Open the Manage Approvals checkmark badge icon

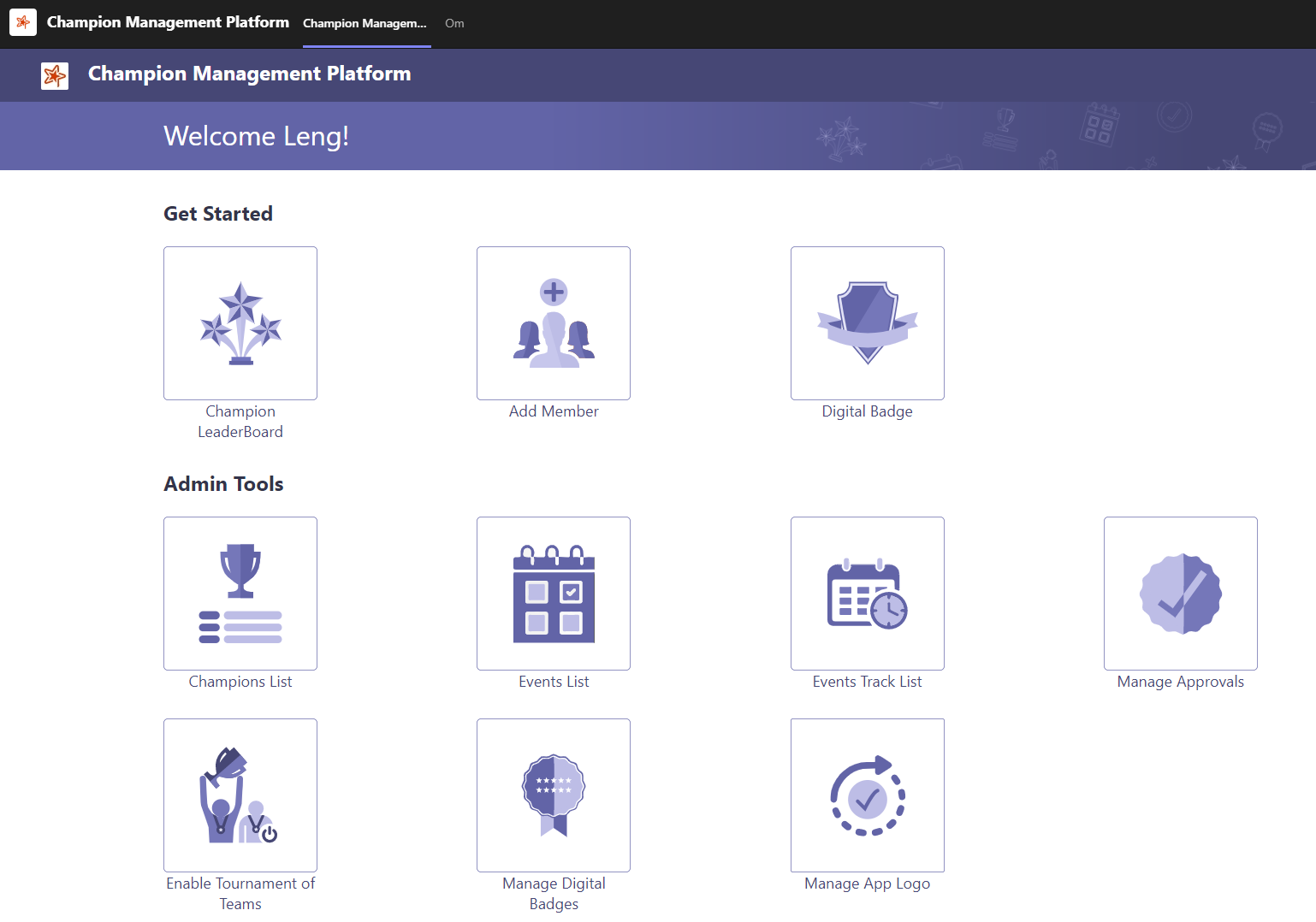point(1180,593)
